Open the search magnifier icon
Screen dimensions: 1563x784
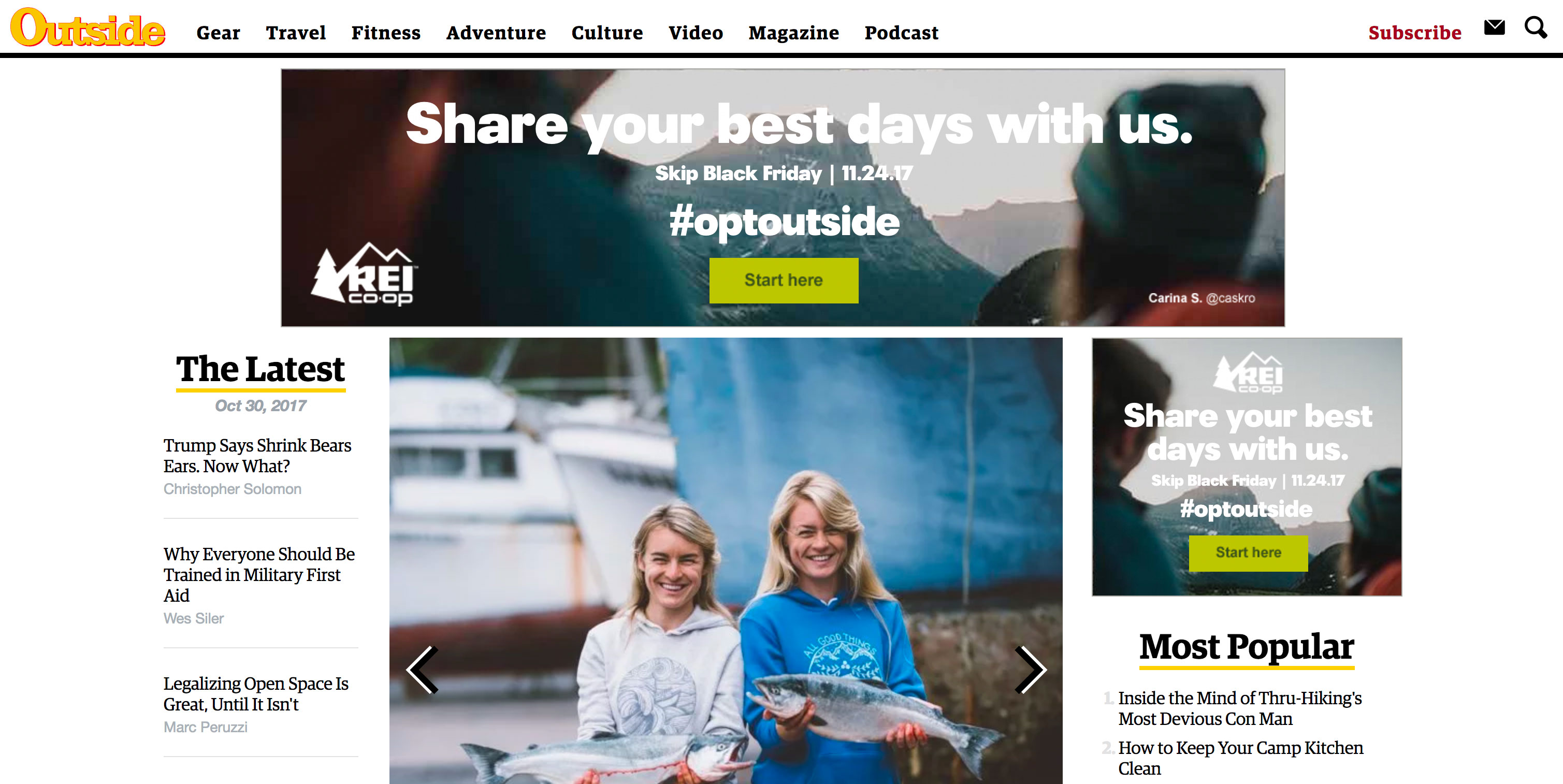pos(1535,28)
